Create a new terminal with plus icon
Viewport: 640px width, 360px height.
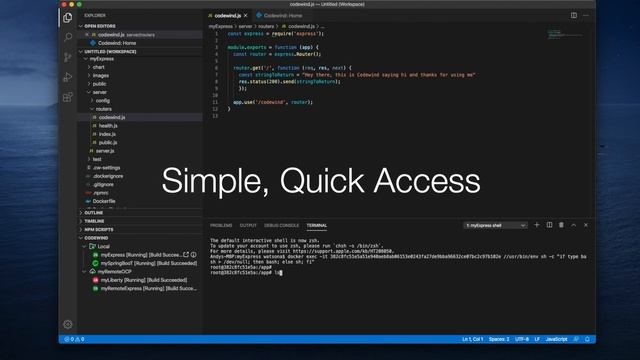pos(537,225)
